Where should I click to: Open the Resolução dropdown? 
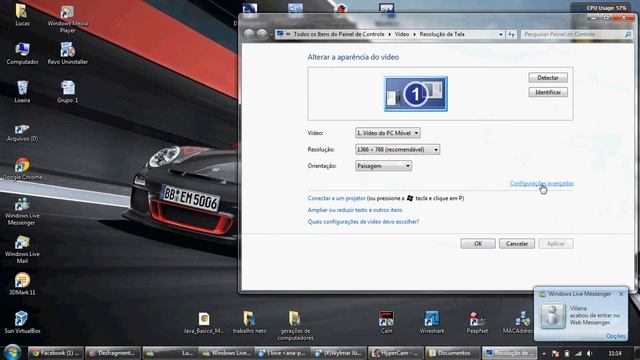click(397, 149)
